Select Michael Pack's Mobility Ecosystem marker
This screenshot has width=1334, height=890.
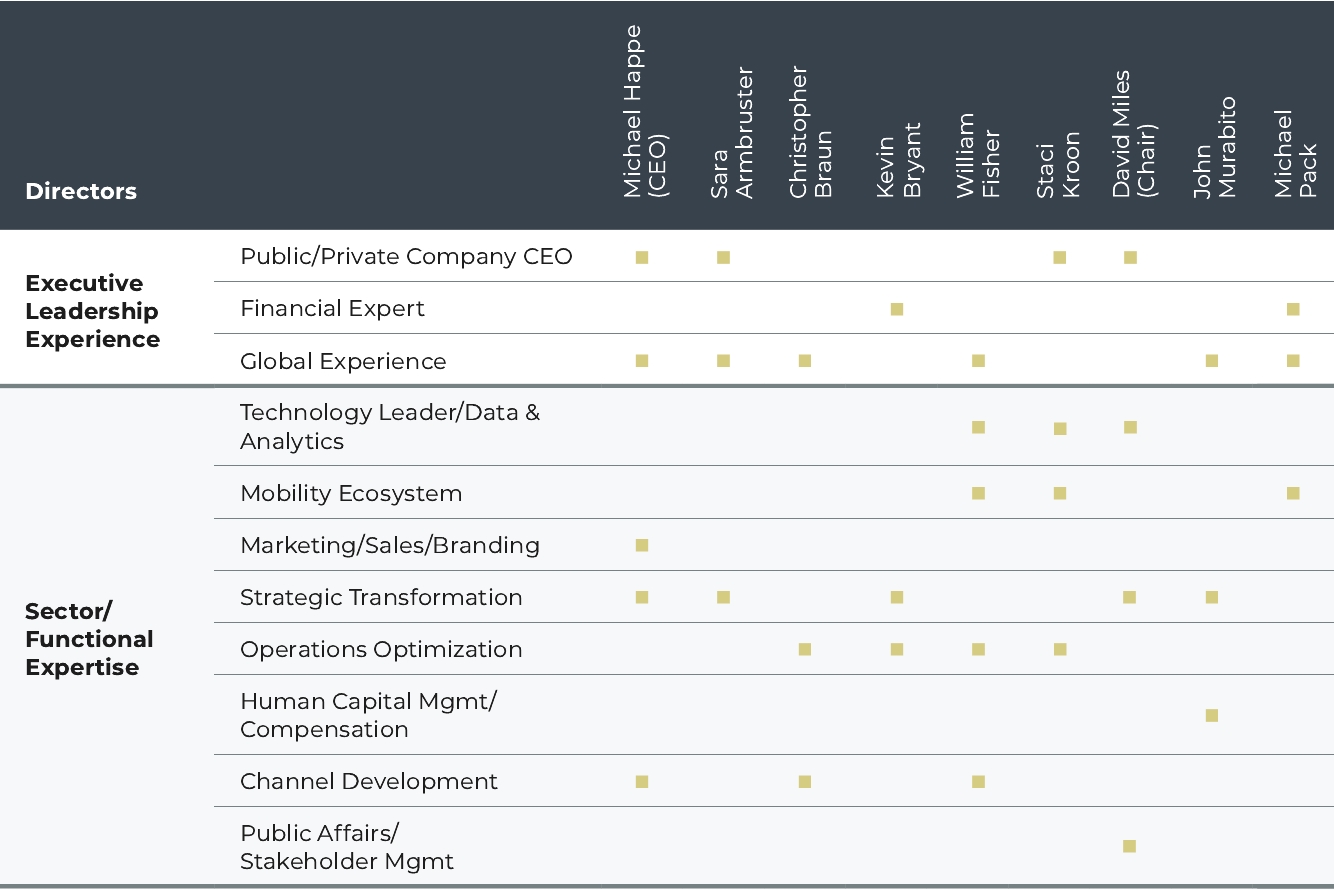pos(1293,493)
